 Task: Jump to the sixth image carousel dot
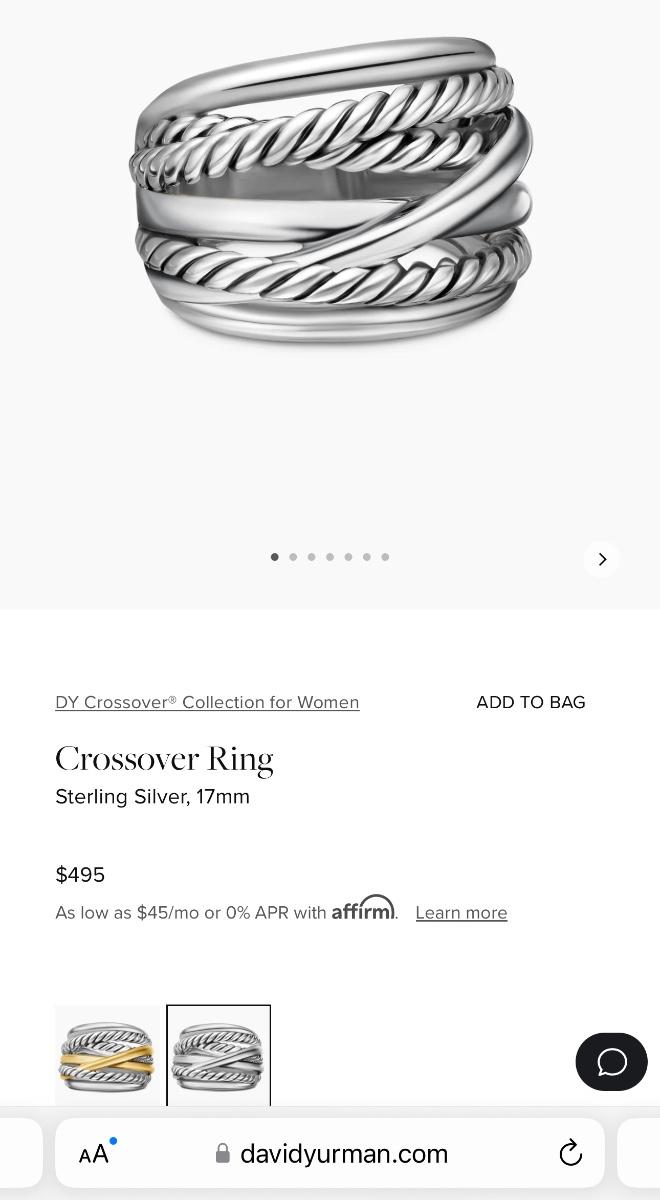367,557
